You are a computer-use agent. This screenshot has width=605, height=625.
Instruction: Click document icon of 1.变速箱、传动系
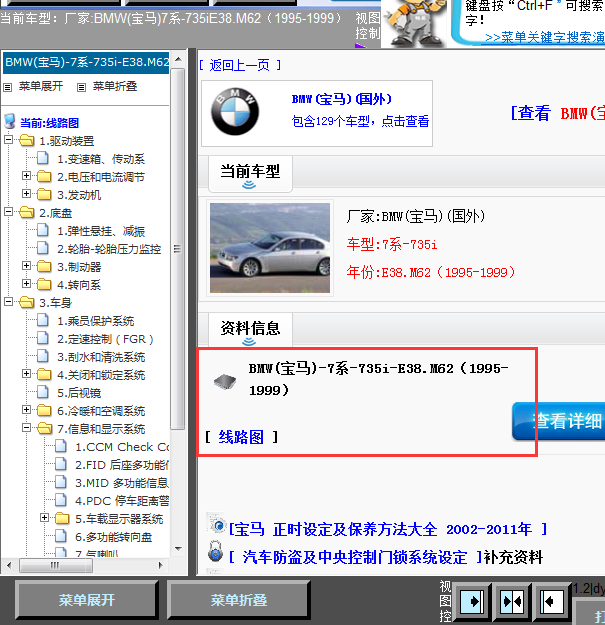[43, 158]
